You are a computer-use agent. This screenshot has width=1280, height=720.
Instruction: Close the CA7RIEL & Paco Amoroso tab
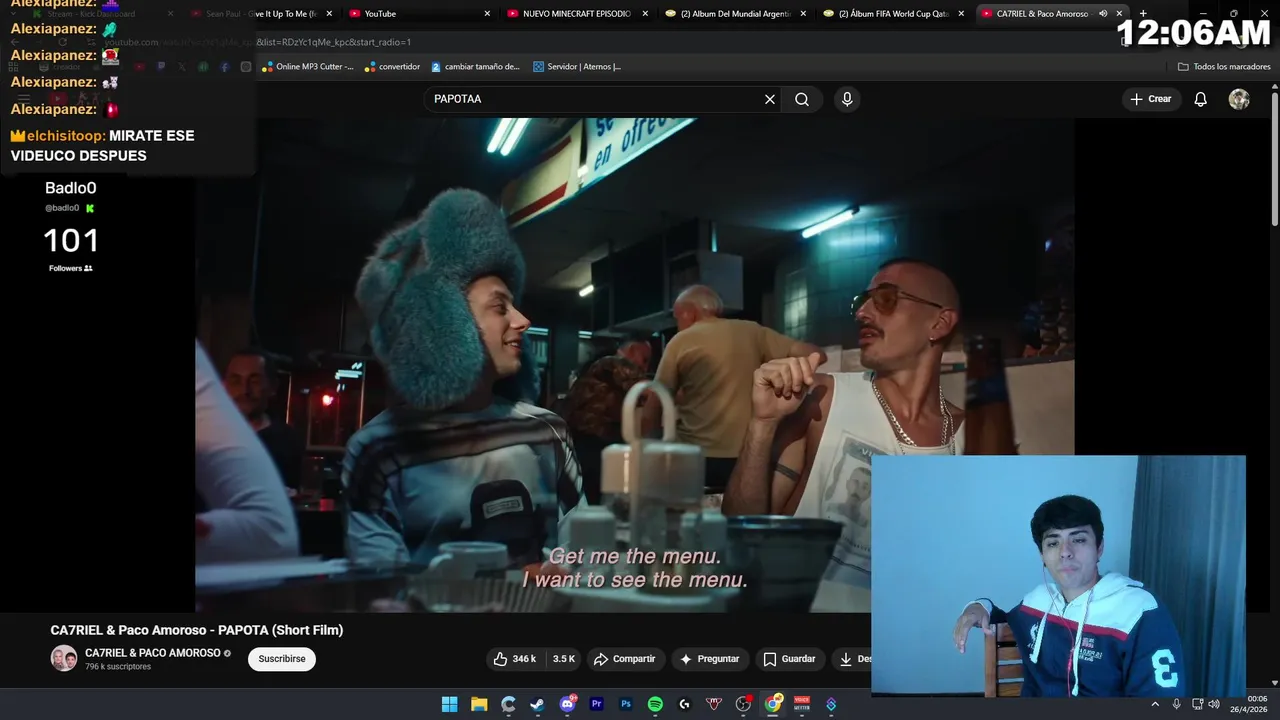click(1119, 14)
